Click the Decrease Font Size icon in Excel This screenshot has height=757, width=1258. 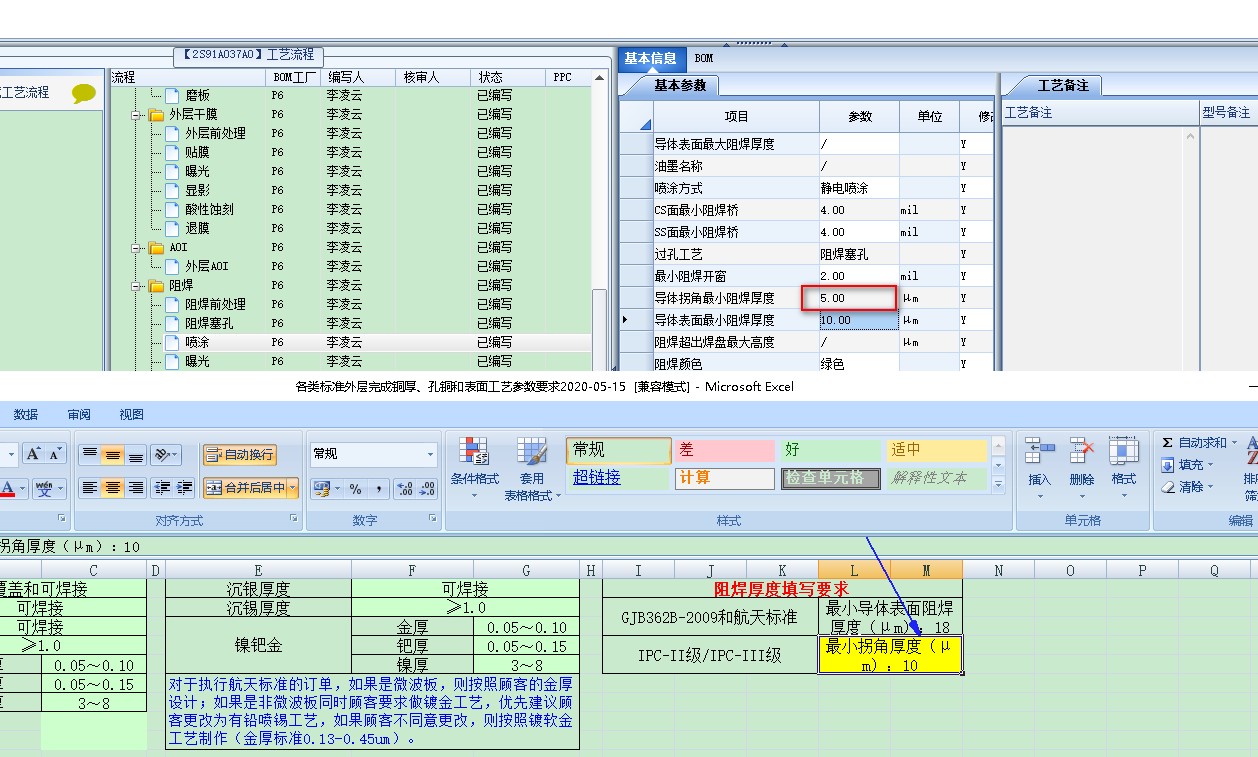55,454
